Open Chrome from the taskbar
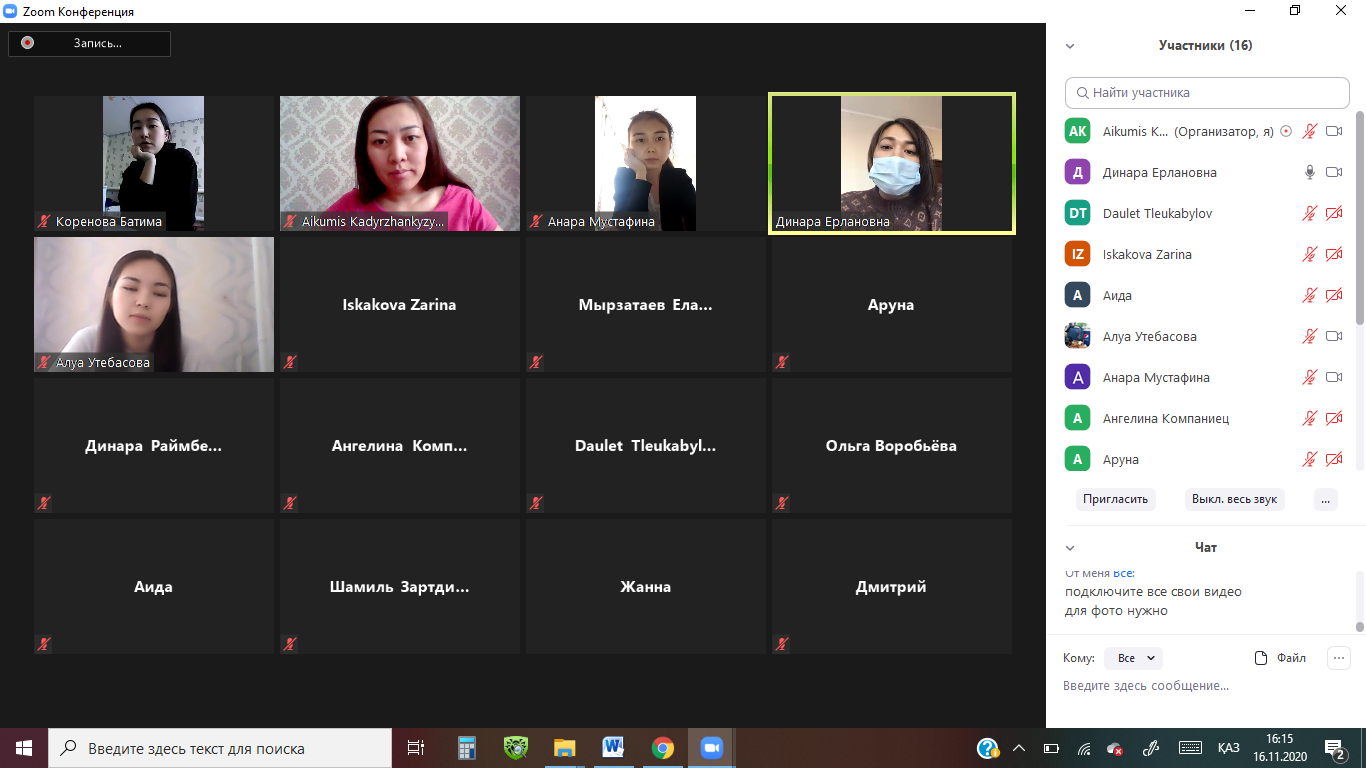This screenshot has width=1366, height=768. tap(662, 748)
